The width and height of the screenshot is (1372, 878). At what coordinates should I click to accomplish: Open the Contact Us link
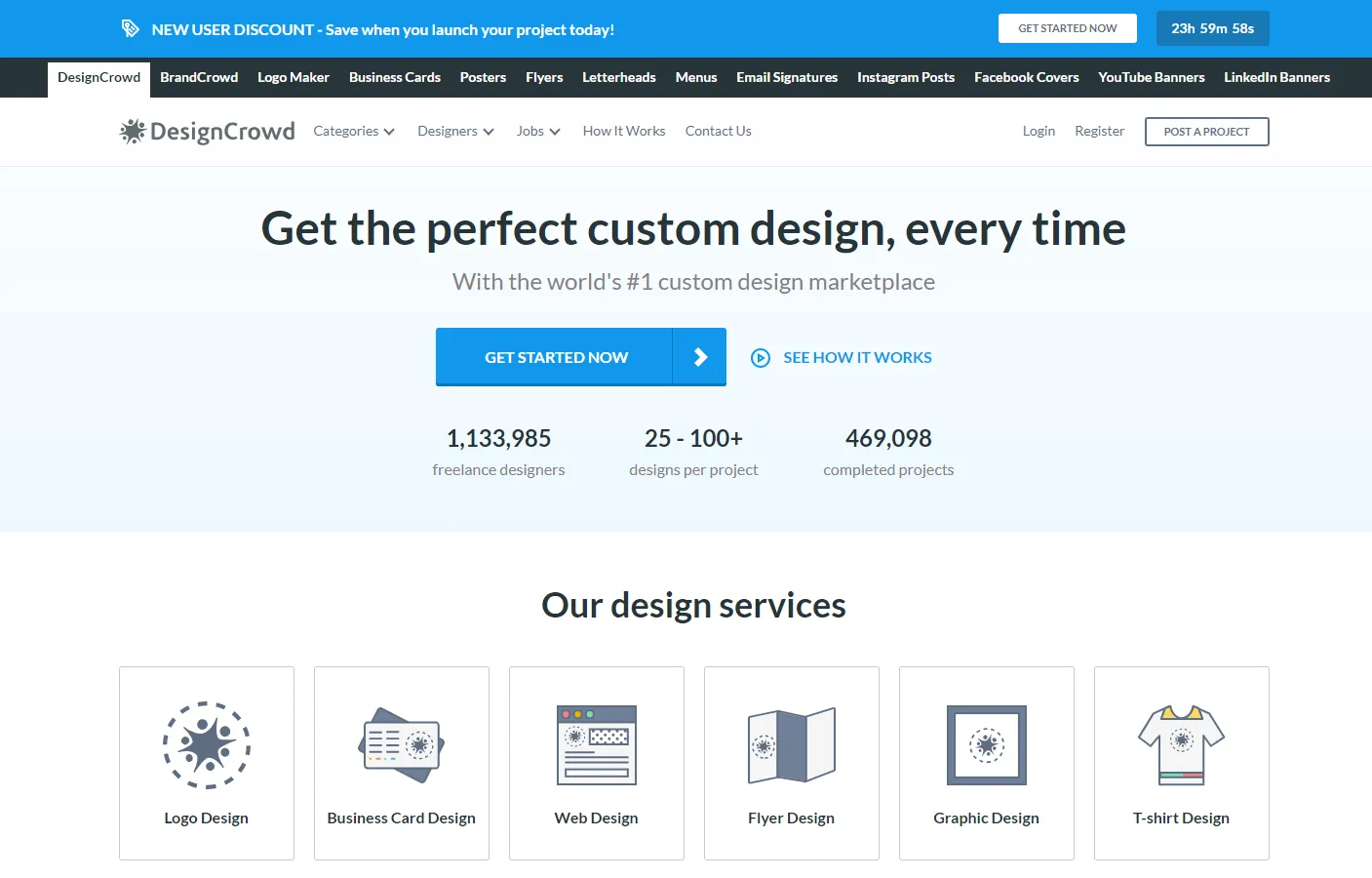coord(719,131)
